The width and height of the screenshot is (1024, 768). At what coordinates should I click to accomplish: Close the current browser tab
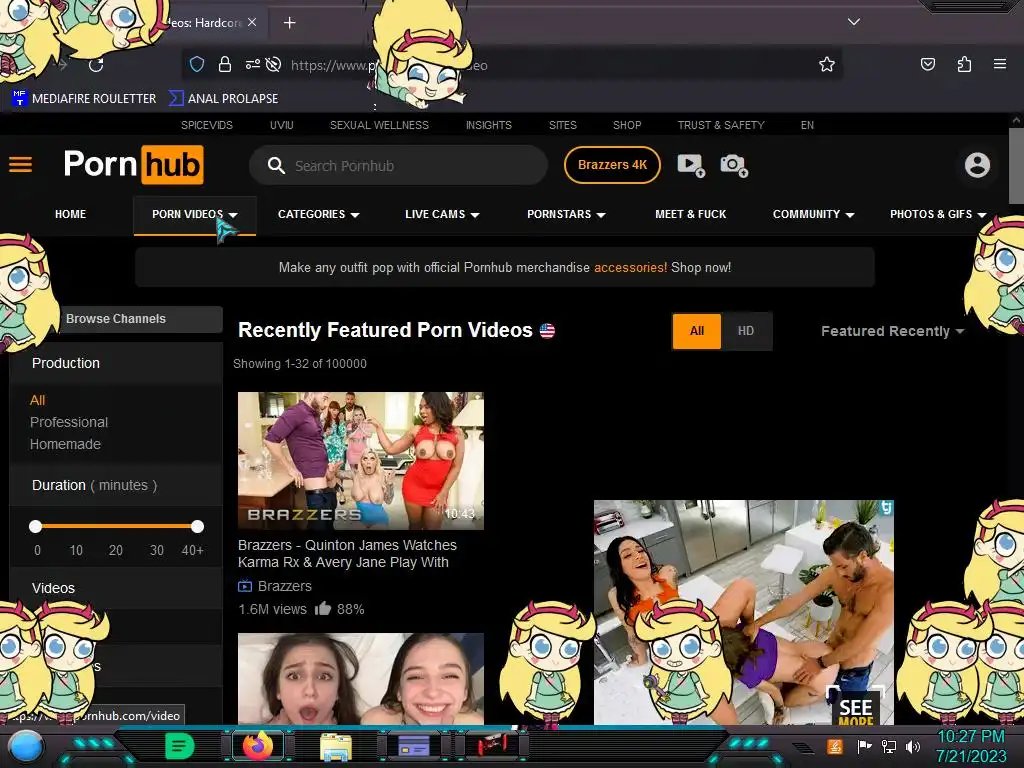[252, 22]
